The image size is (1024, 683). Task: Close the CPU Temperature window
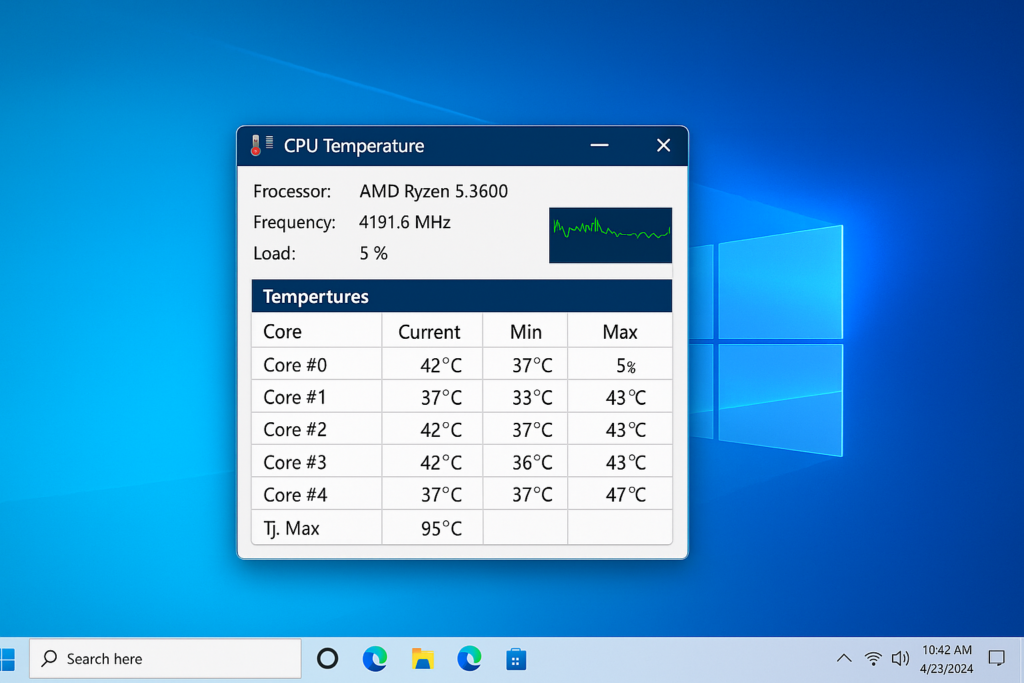point(664,145)
